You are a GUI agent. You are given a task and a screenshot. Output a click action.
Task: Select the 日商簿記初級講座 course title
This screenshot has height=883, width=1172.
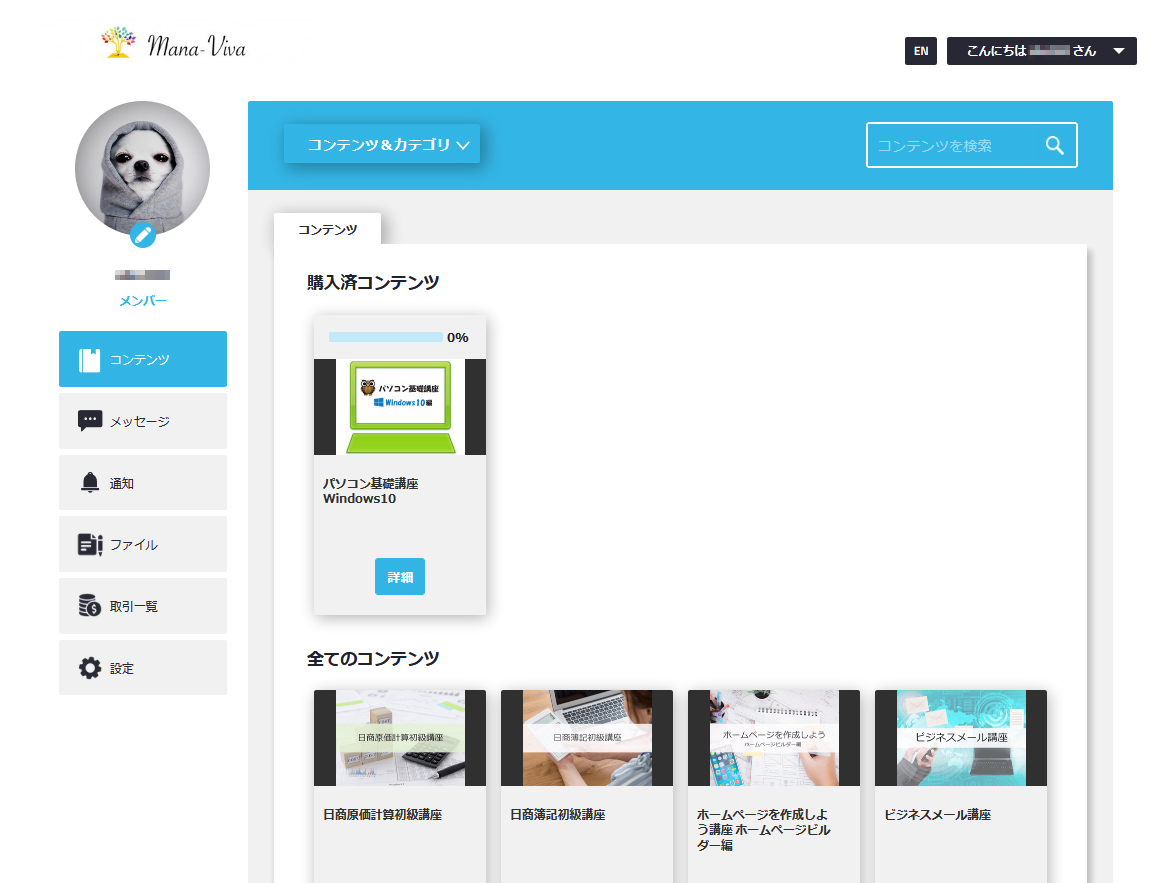tap(557, 815)
